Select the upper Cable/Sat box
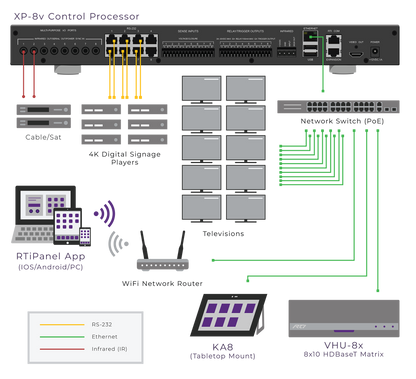Image resolution: width=416 pixels, height=379 pixels. pos(44,110)
